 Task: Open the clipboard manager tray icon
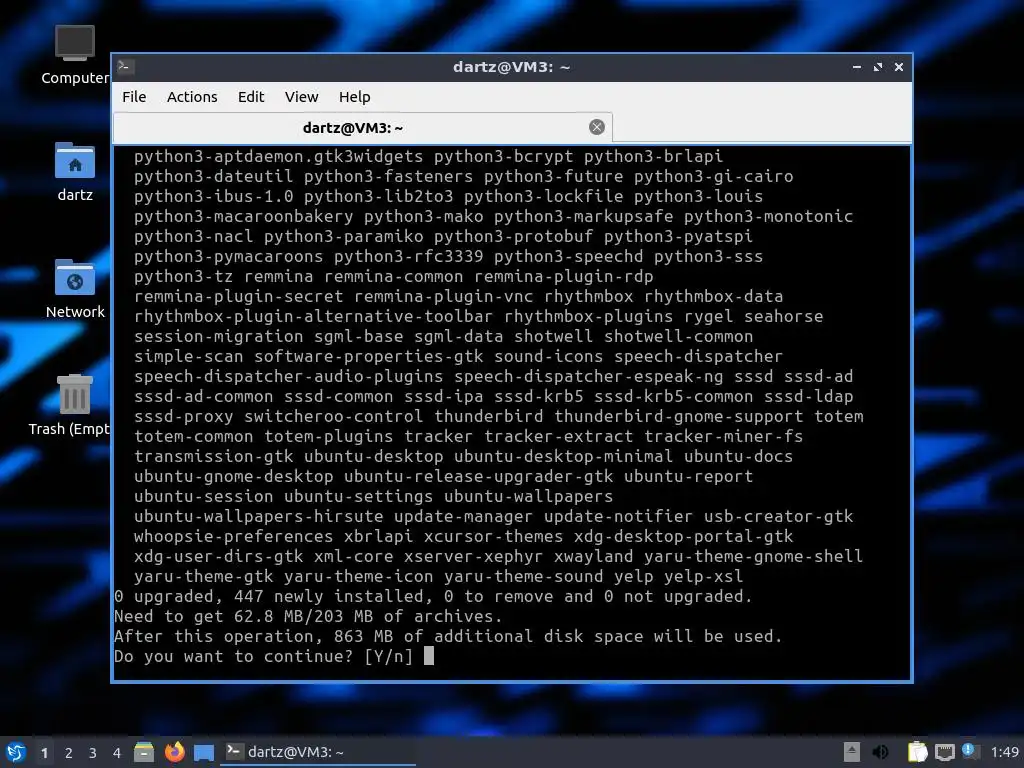tap(918, 752)
